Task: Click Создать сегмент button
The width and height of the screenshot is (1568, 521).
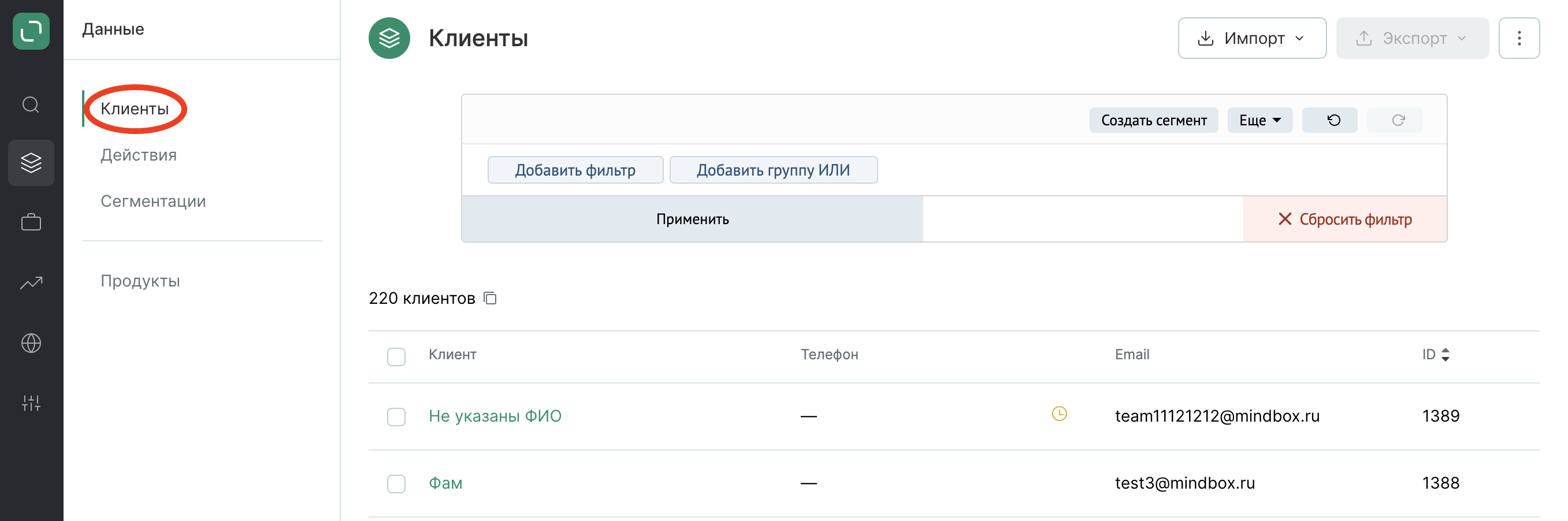Action: pyautogui.click(x=1154, y=120)
